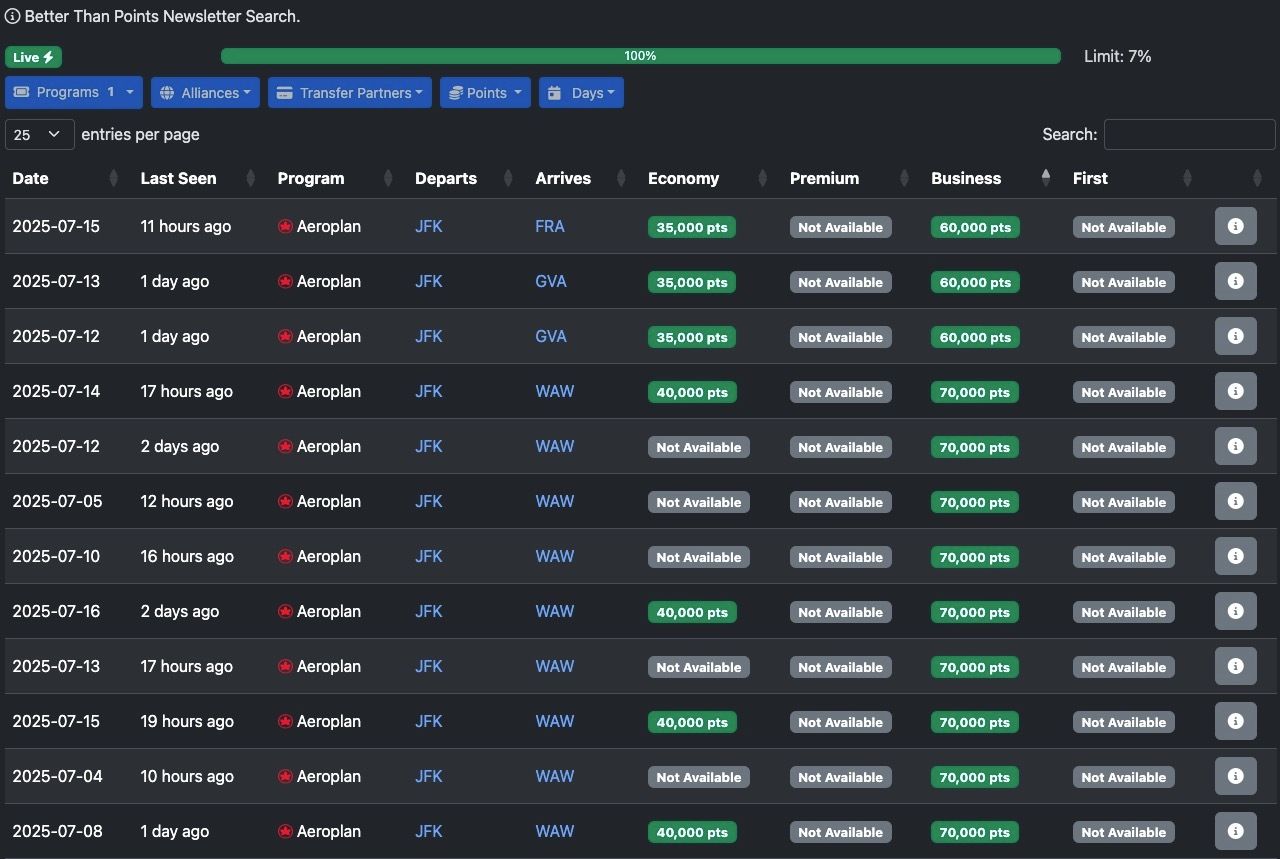1280x859 pixels.
Task: Open WAW link in 2025-07-14 row
Action: tap(555, 392)
